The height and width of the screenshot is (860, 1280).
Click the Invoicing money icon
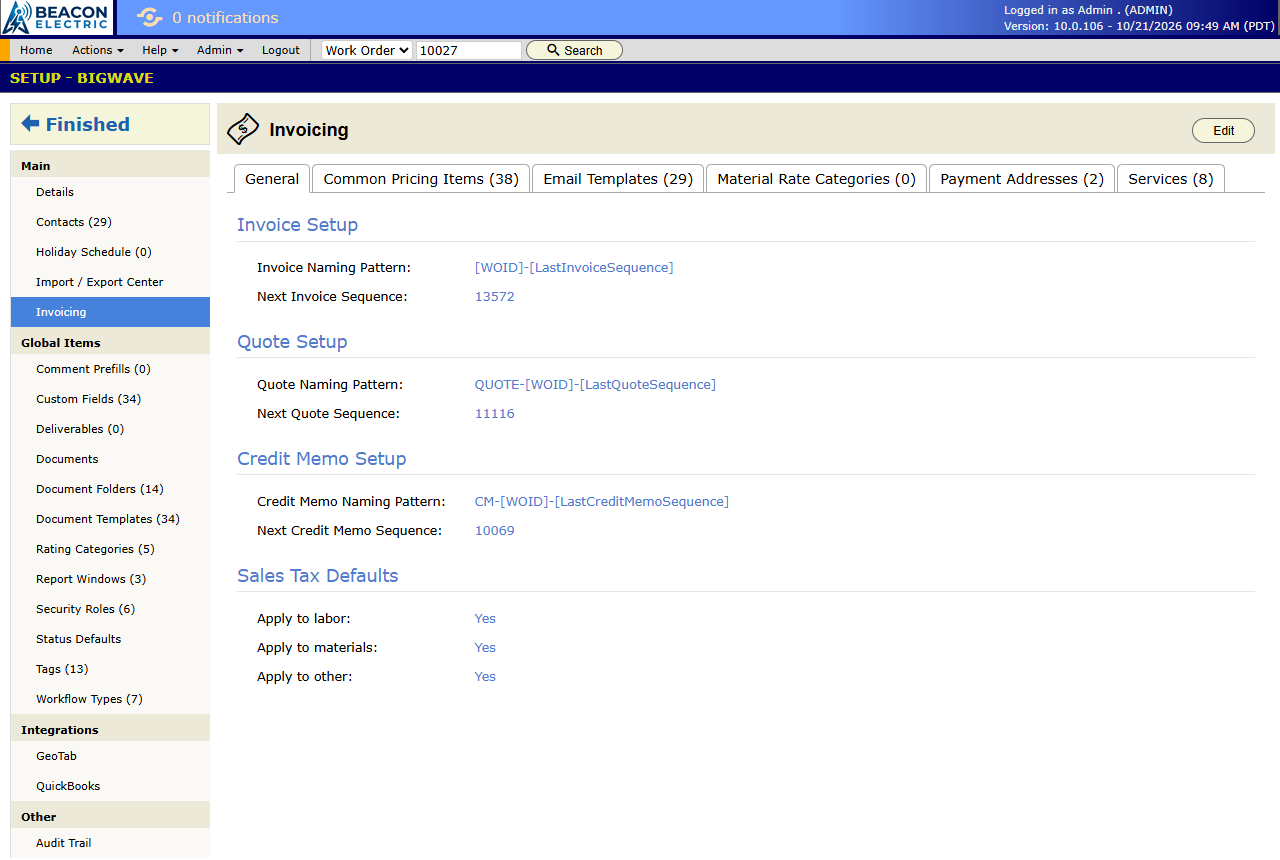pos(243,130)
